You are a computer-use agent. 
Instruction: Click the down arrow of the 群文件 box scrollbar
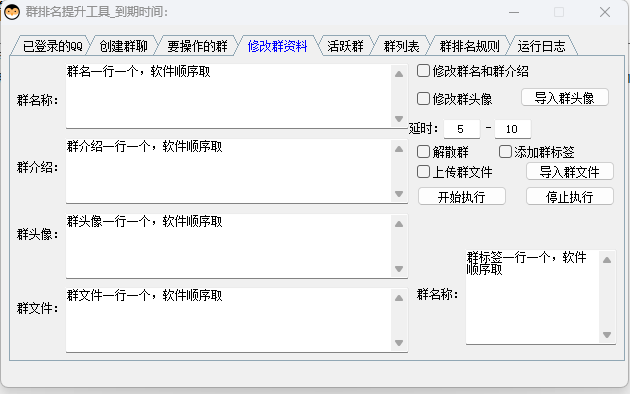coord(399,343)
